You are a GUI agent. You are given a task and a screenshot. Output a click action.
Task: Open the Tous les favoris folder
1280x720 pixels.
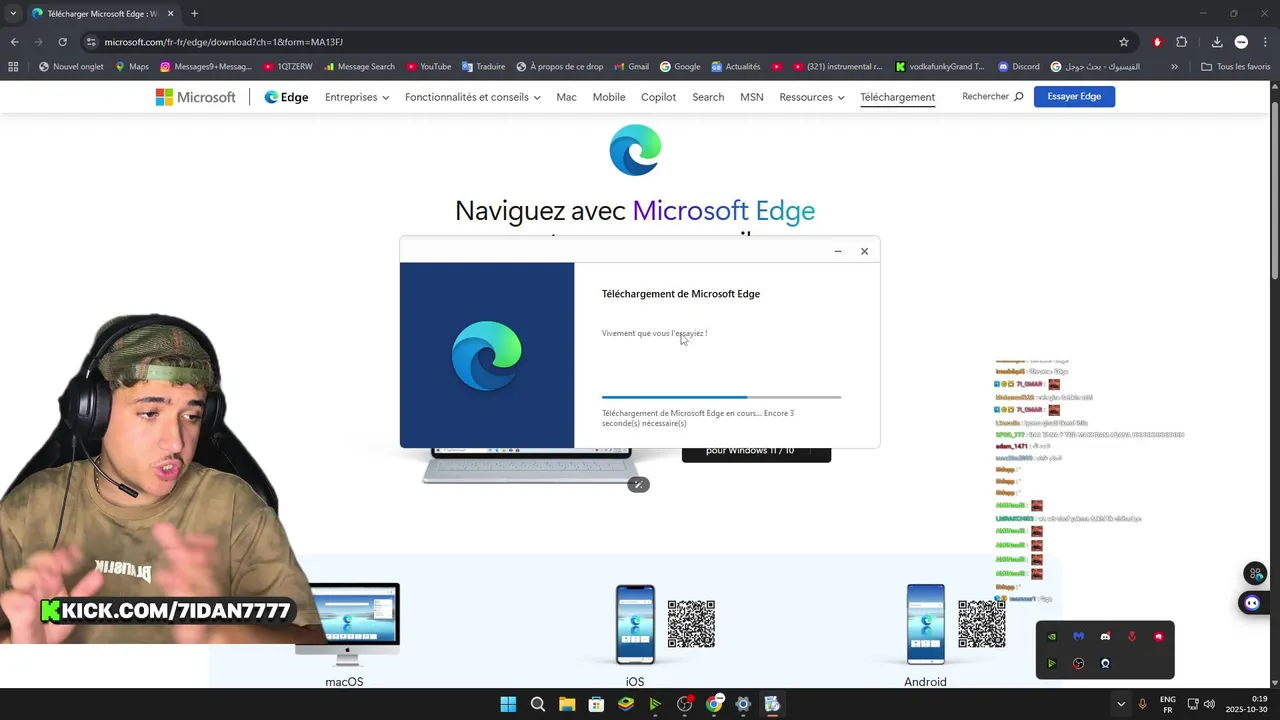1235,67
